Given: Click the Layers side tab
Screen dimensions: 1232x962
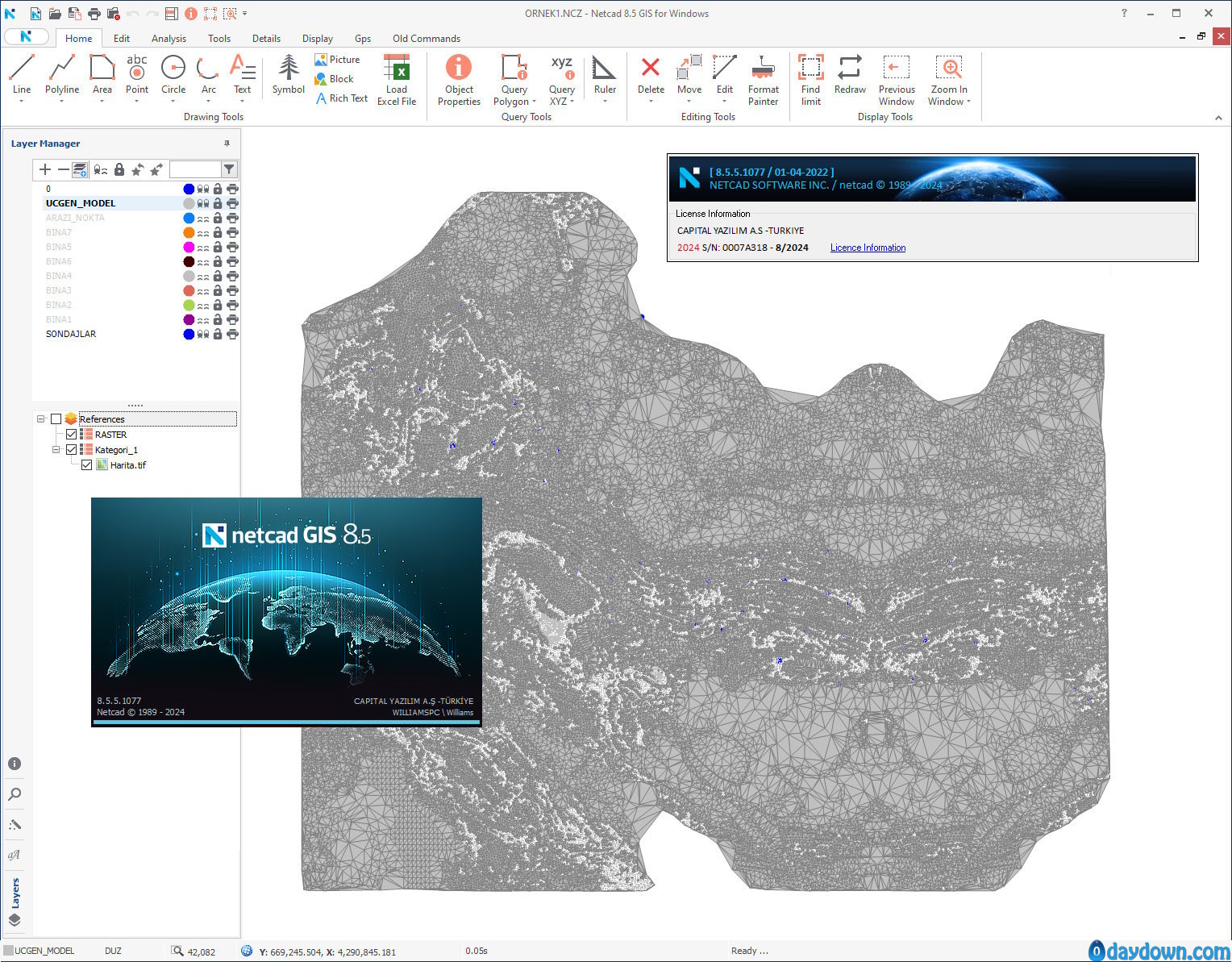Looking at the screenshot, I should 15,893.
